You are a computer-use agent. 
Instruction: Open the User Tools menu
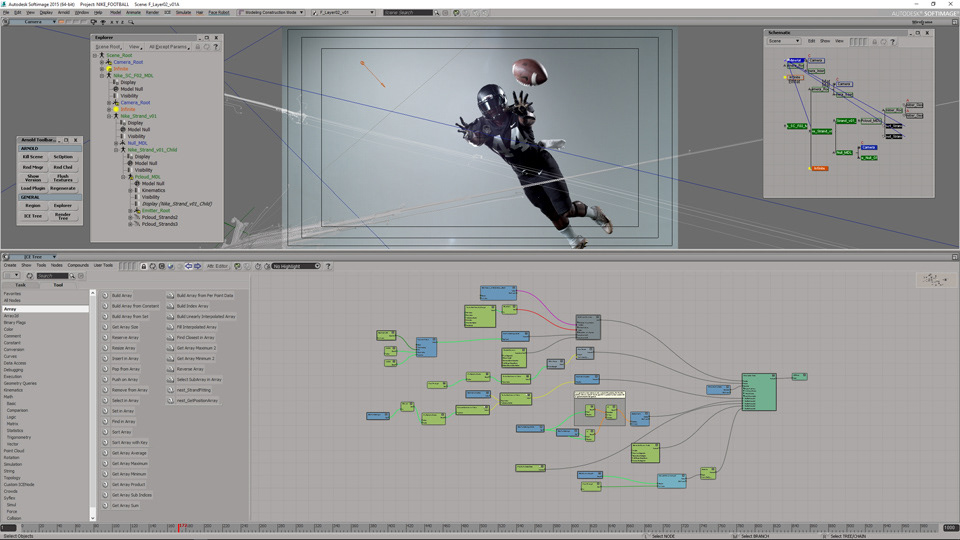(103, 266)
